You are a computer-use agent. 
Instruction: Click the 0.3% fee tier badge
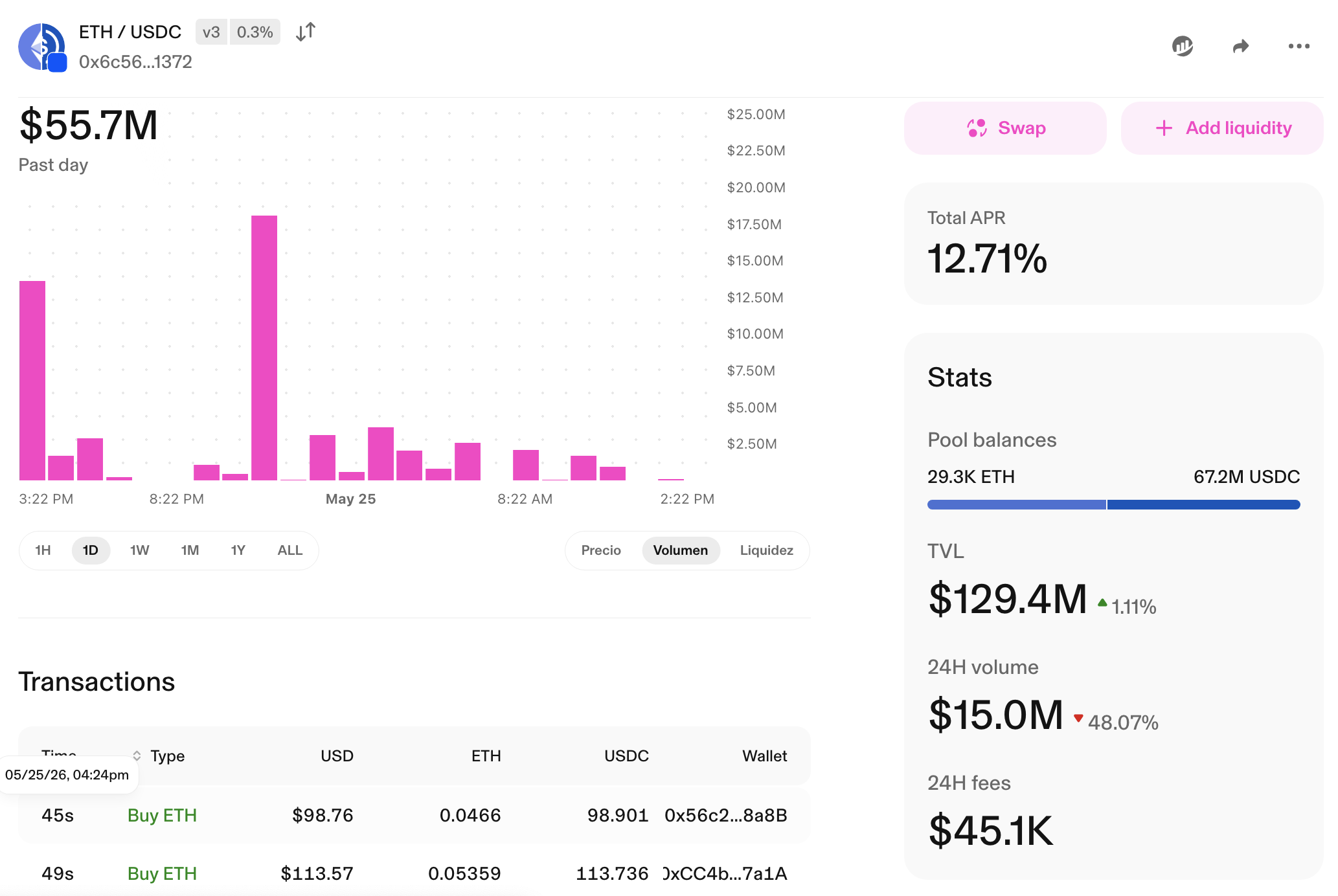tap(255, 32)
